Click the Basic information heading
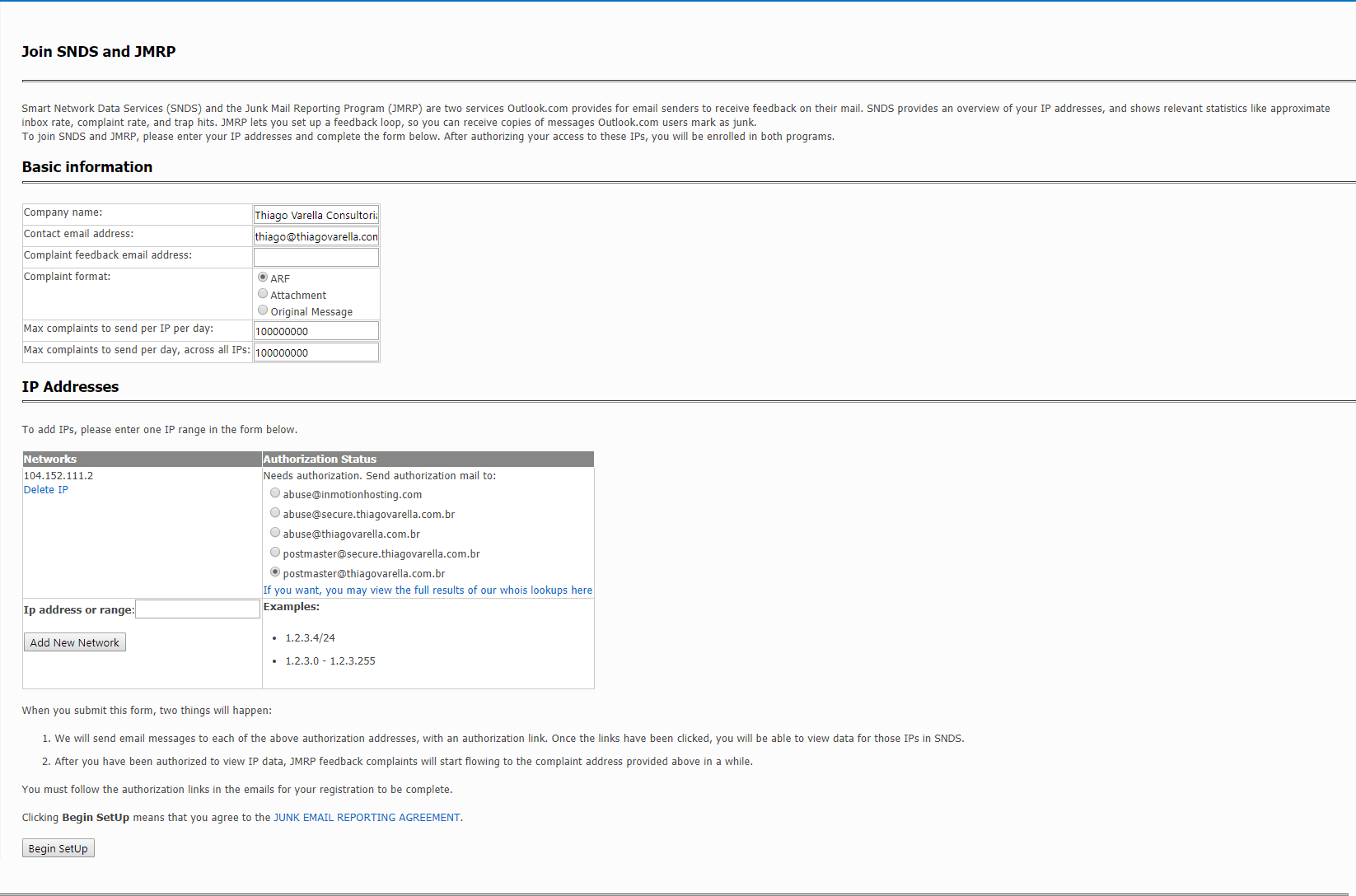Viewport: 1356px width, 896px height. click(87, 167)
